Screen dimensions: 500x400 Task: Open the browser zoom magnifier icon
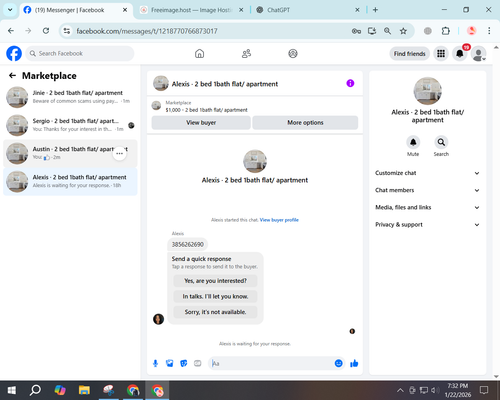[x=387, y=31]
